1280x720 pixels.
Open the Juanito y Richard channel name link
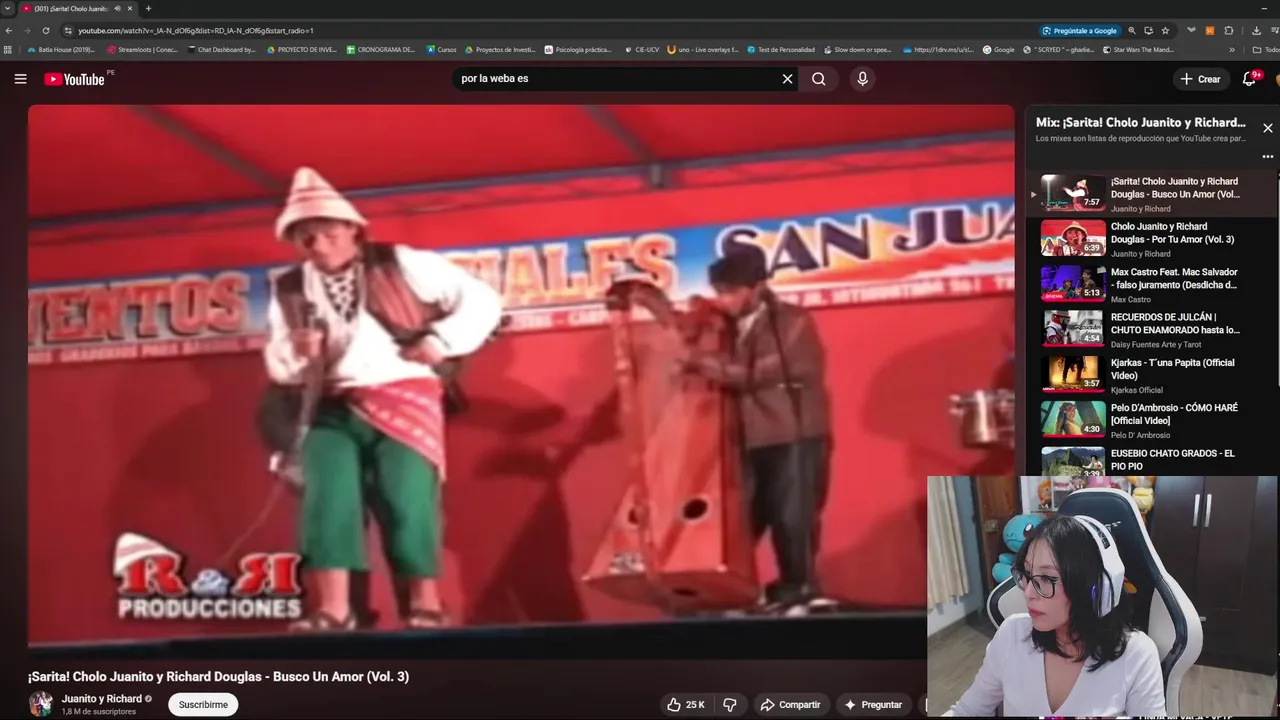(x=101, y=699)
